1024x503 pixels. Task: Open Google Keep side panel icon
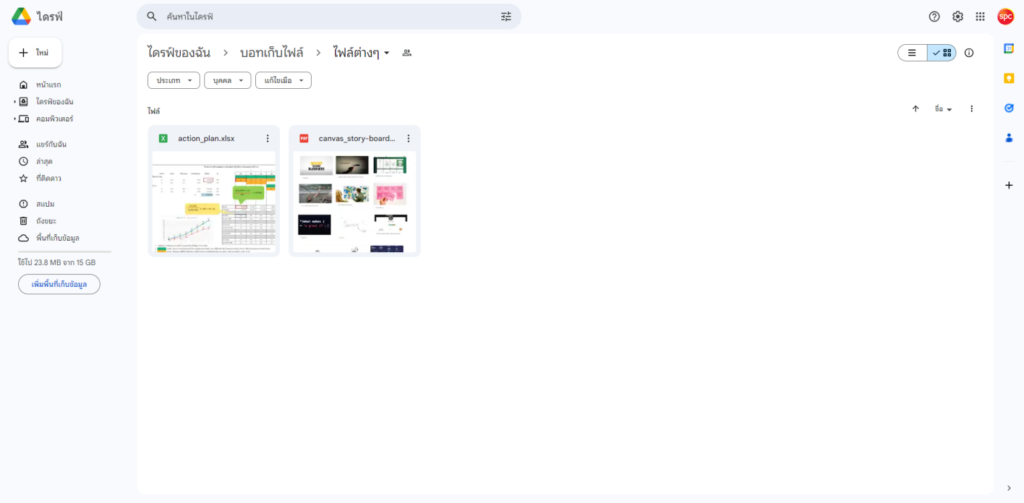point(1008,78)
